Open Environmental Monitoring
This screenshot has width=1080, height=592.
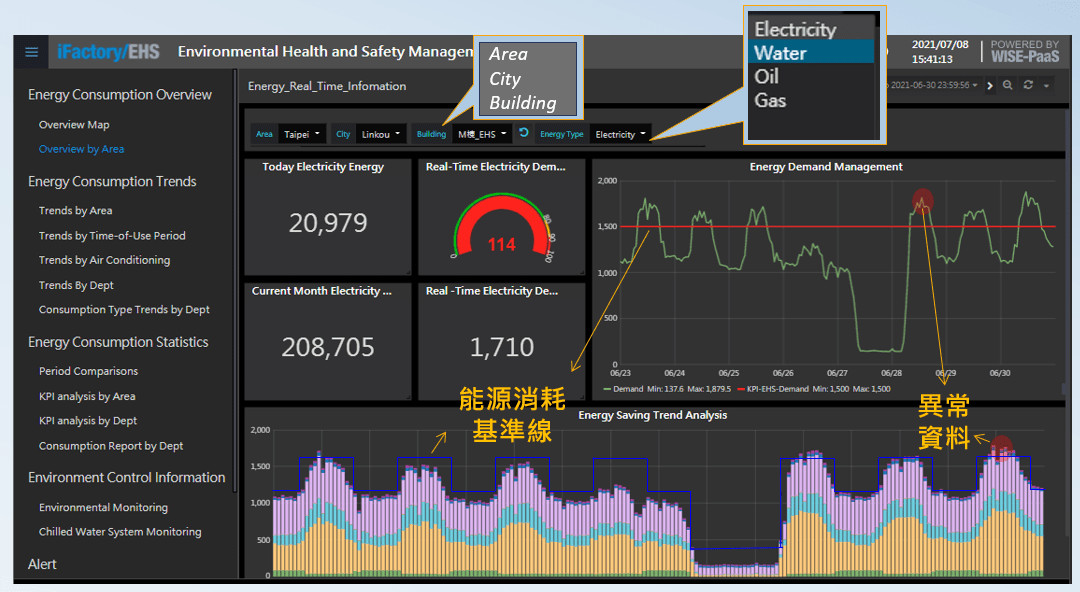pyautogui.click(x=103, y=507)
